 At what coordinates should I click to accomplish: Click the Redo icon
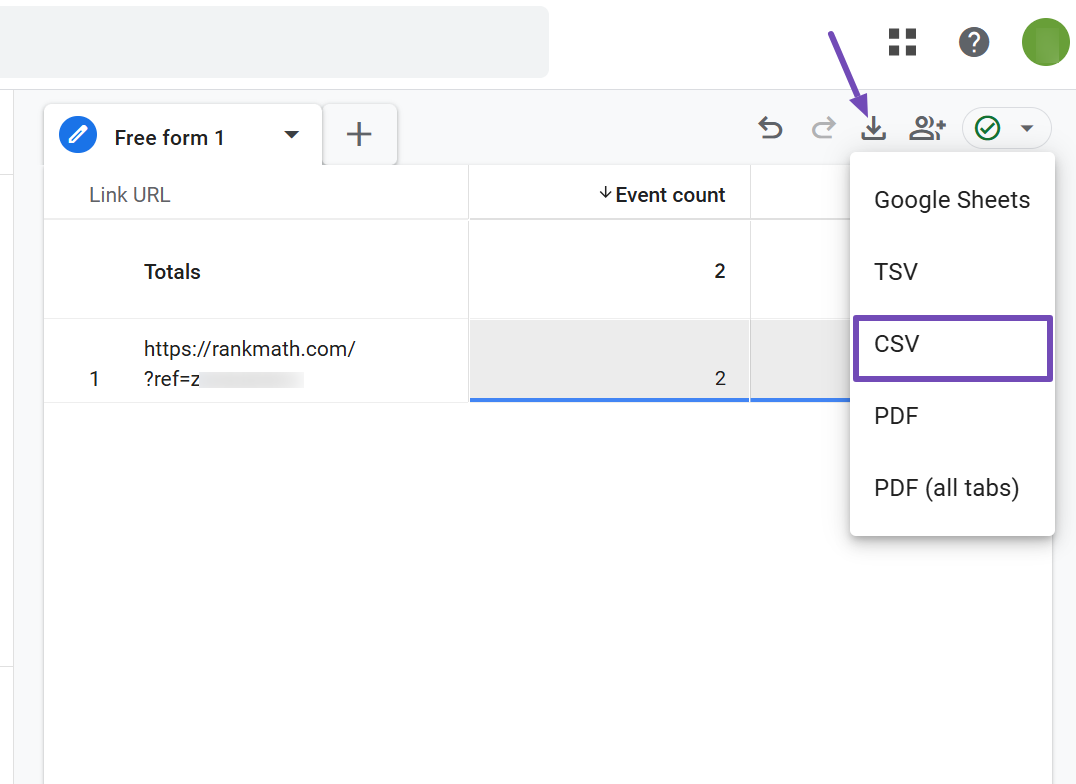coord(822,128)
